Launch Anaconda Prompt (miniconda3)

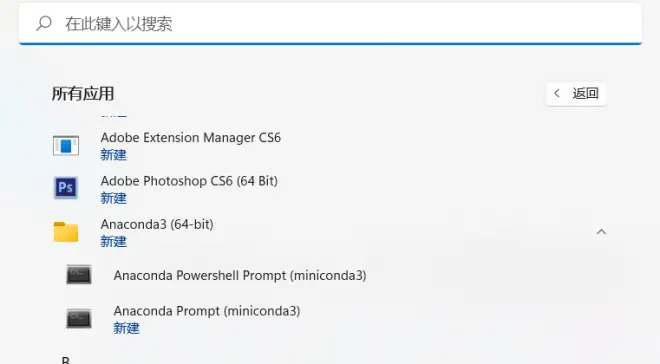330,319
